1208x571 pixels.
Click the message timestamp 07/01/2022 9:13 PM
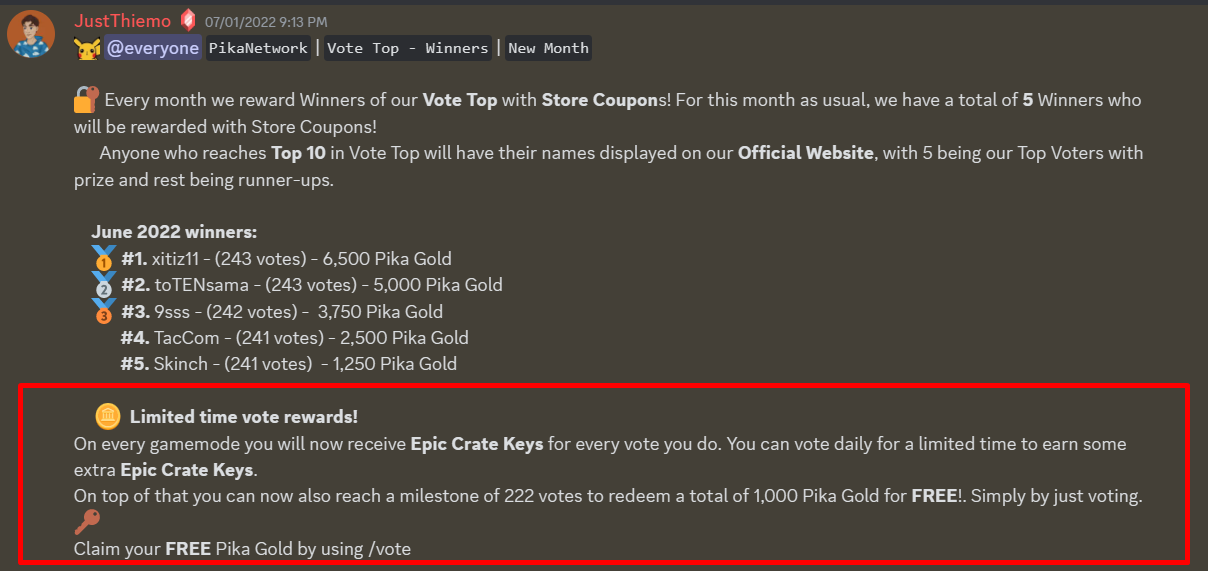[x=266, y=22]
